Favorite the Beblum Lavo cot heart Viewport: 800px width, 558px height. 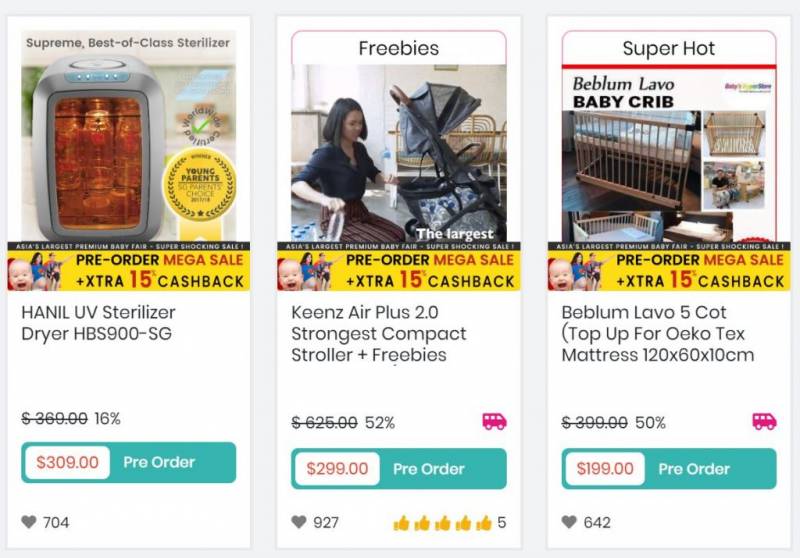click(569, 522)
